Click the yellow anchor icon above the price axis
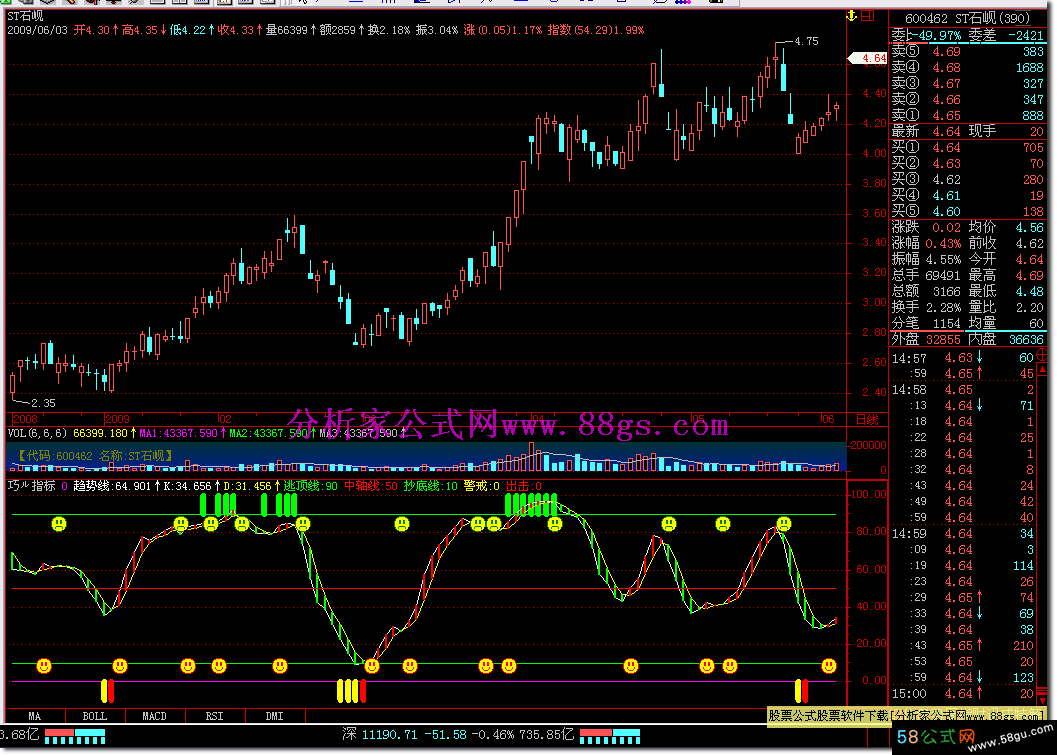 851,16
